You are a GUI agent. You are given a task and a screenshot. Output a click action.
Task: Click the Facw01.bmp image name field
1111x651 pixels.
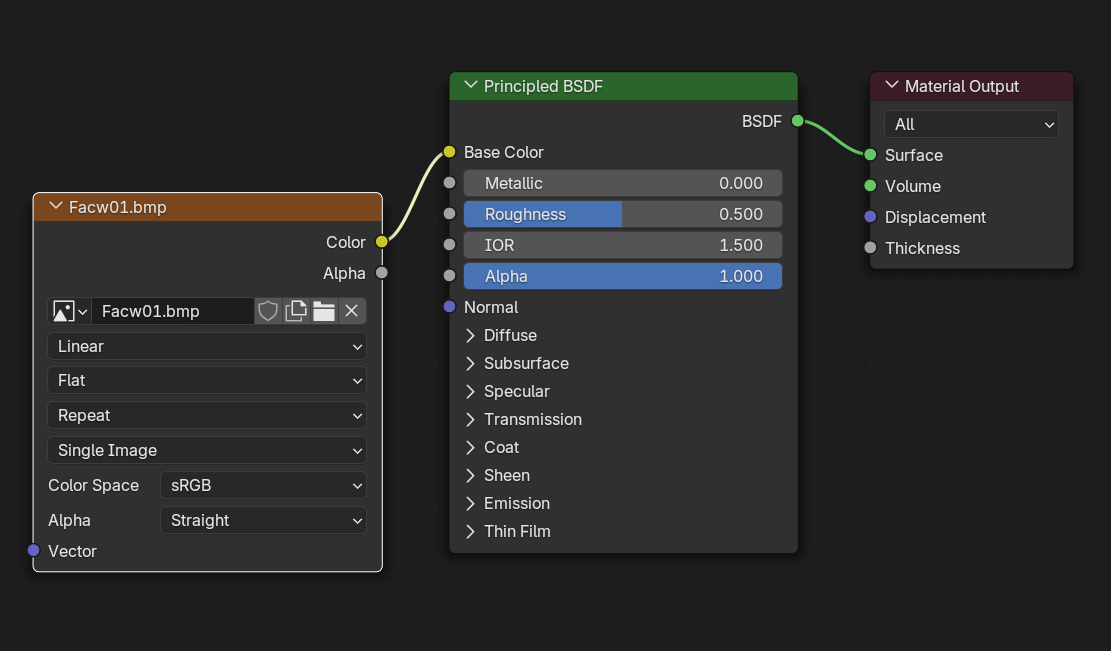coord(172,311)
